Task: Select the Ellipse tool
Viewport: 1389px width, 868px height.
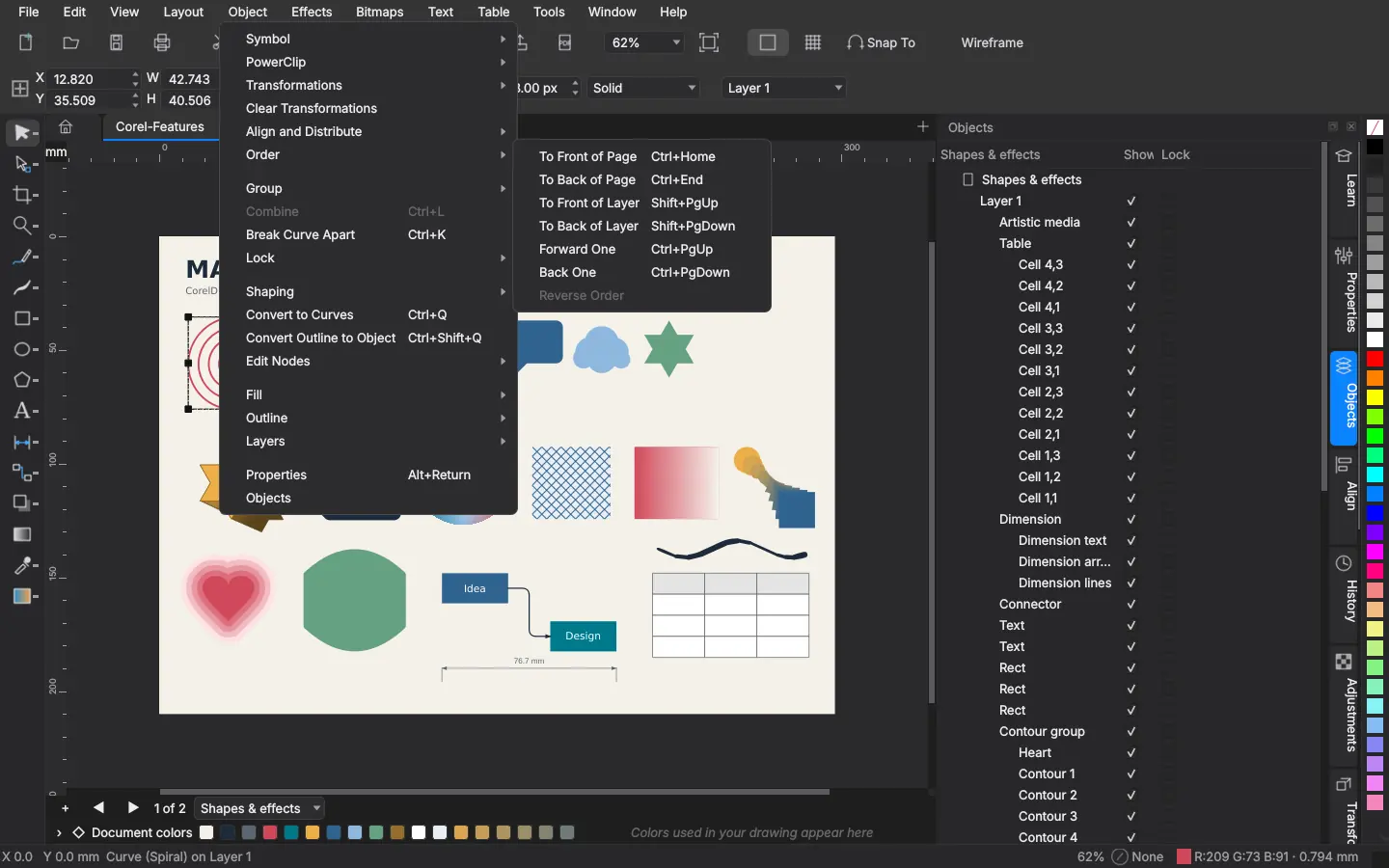Action: 21,349
